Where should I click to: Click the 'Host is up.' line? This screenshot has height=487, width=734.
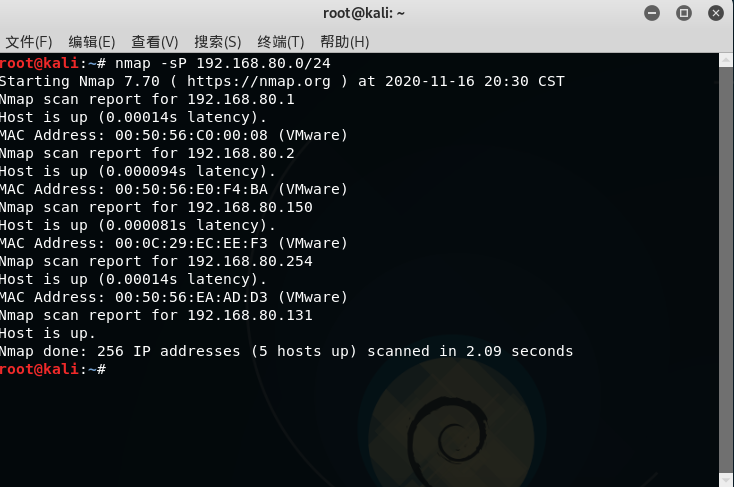48,333
